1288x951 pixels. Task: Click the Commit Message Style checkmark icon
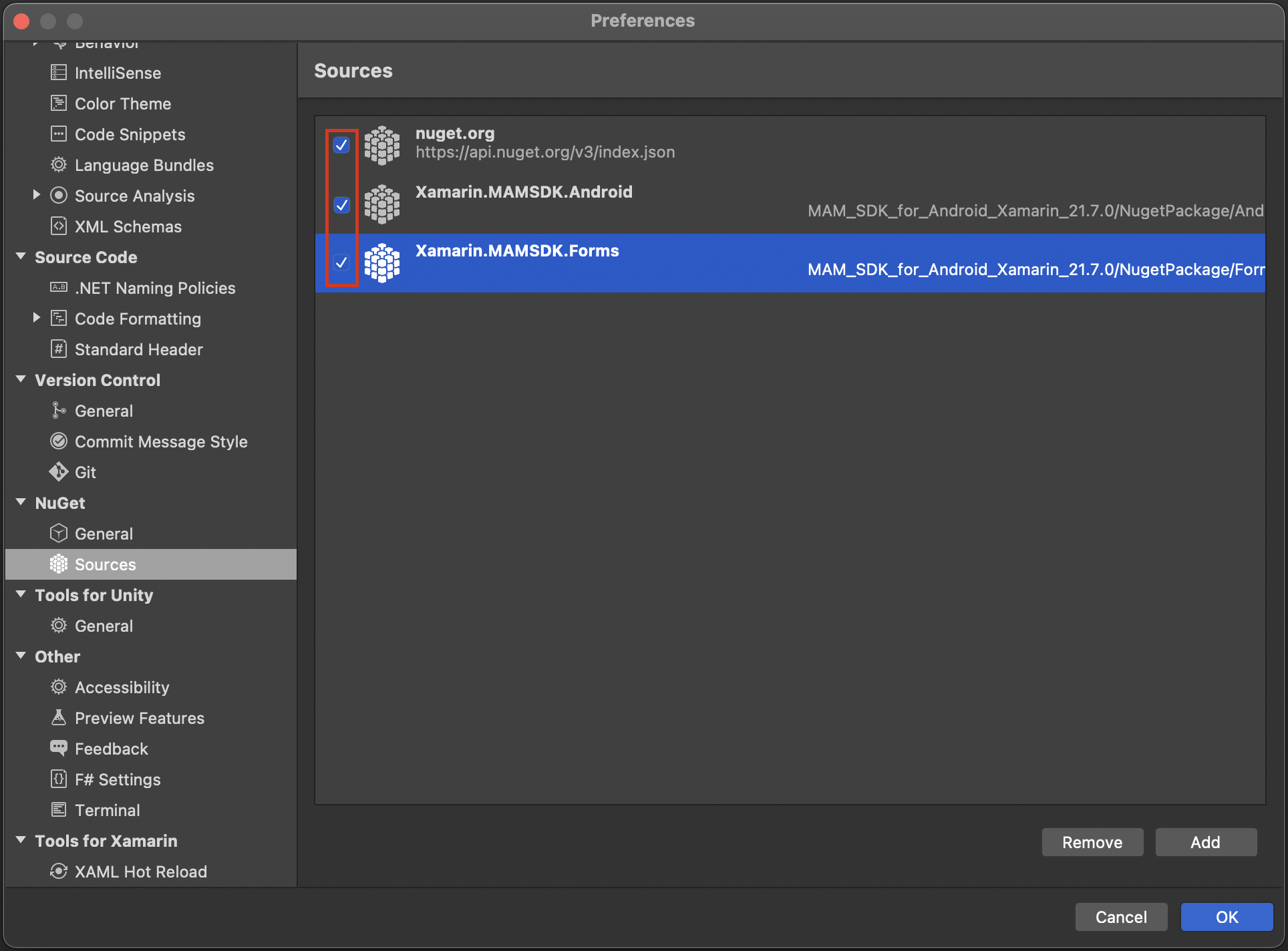coord(59,441)
